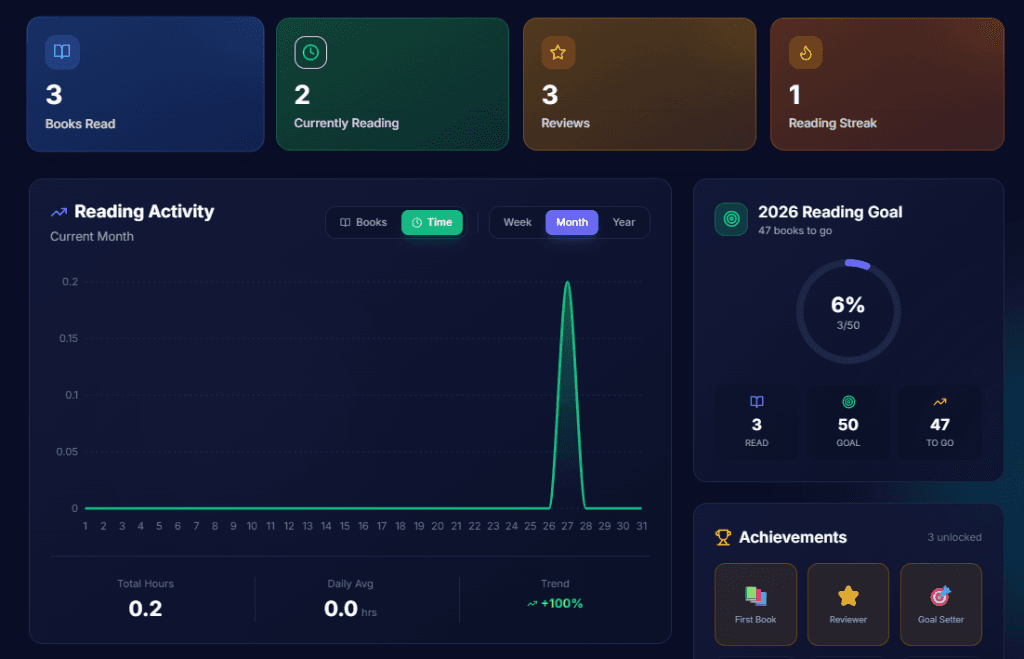Toggle chart to Time mode
Screen dimensions: 1024x659
tap(432, 222)
